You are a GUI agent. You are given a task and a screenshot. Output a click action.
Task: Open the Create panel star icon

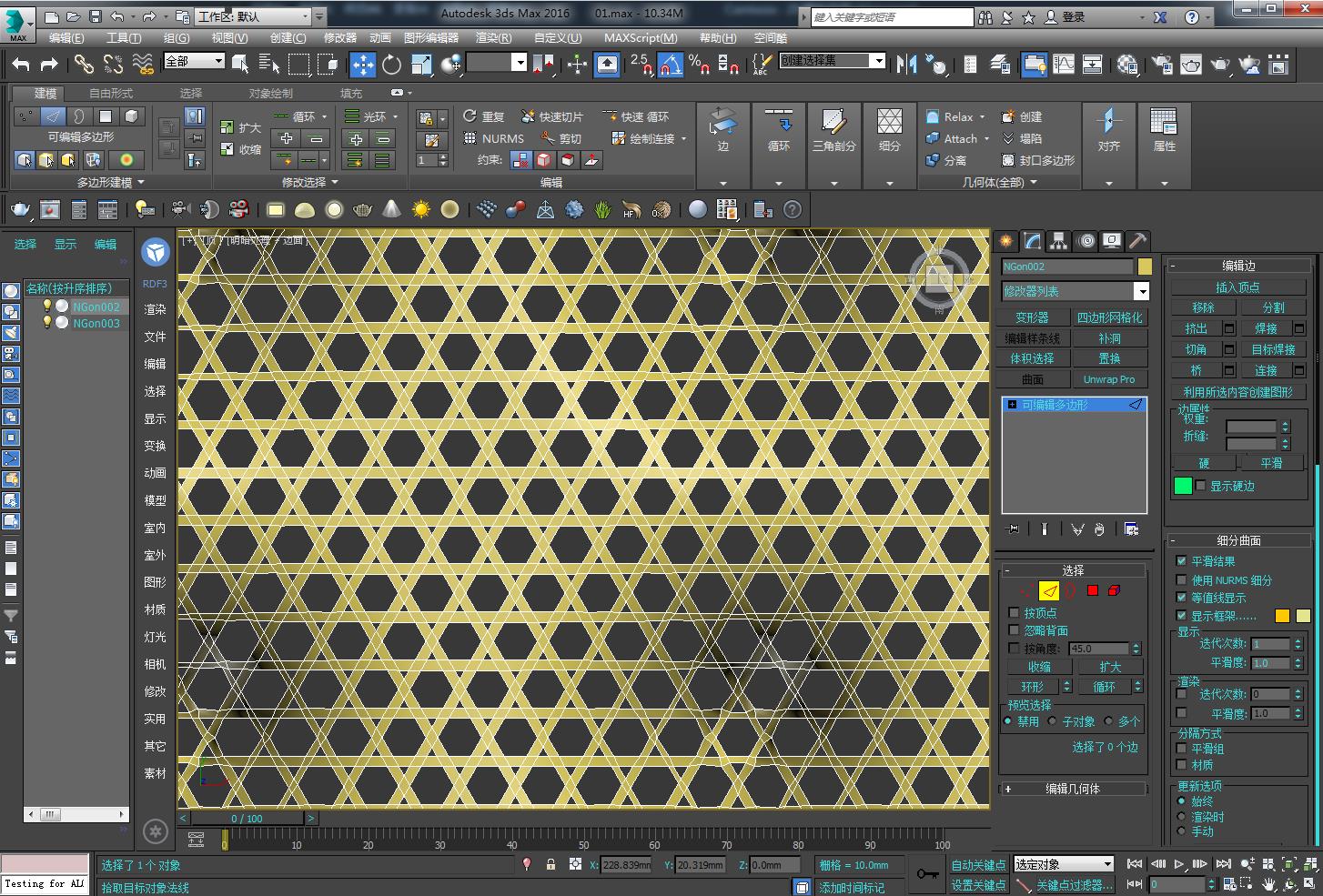tap(1005, 241)
